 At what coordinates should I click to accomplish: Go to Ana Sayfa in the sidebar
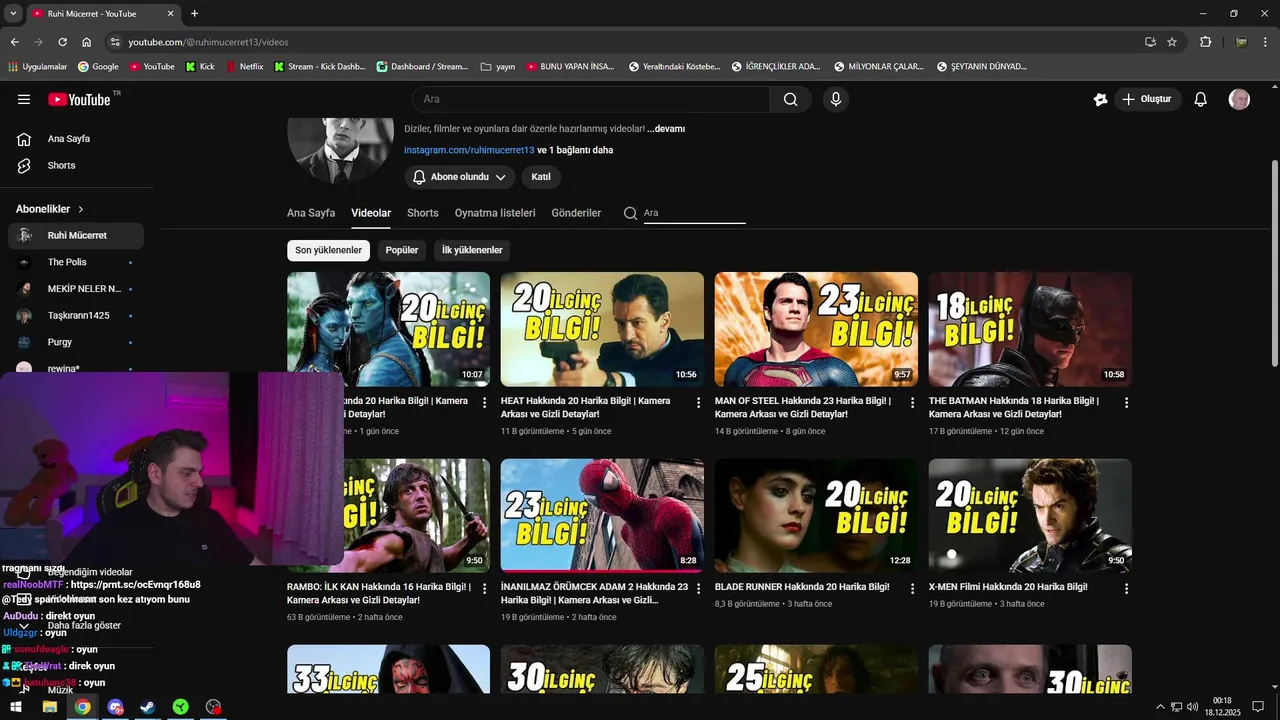click(x=76, y=139)
